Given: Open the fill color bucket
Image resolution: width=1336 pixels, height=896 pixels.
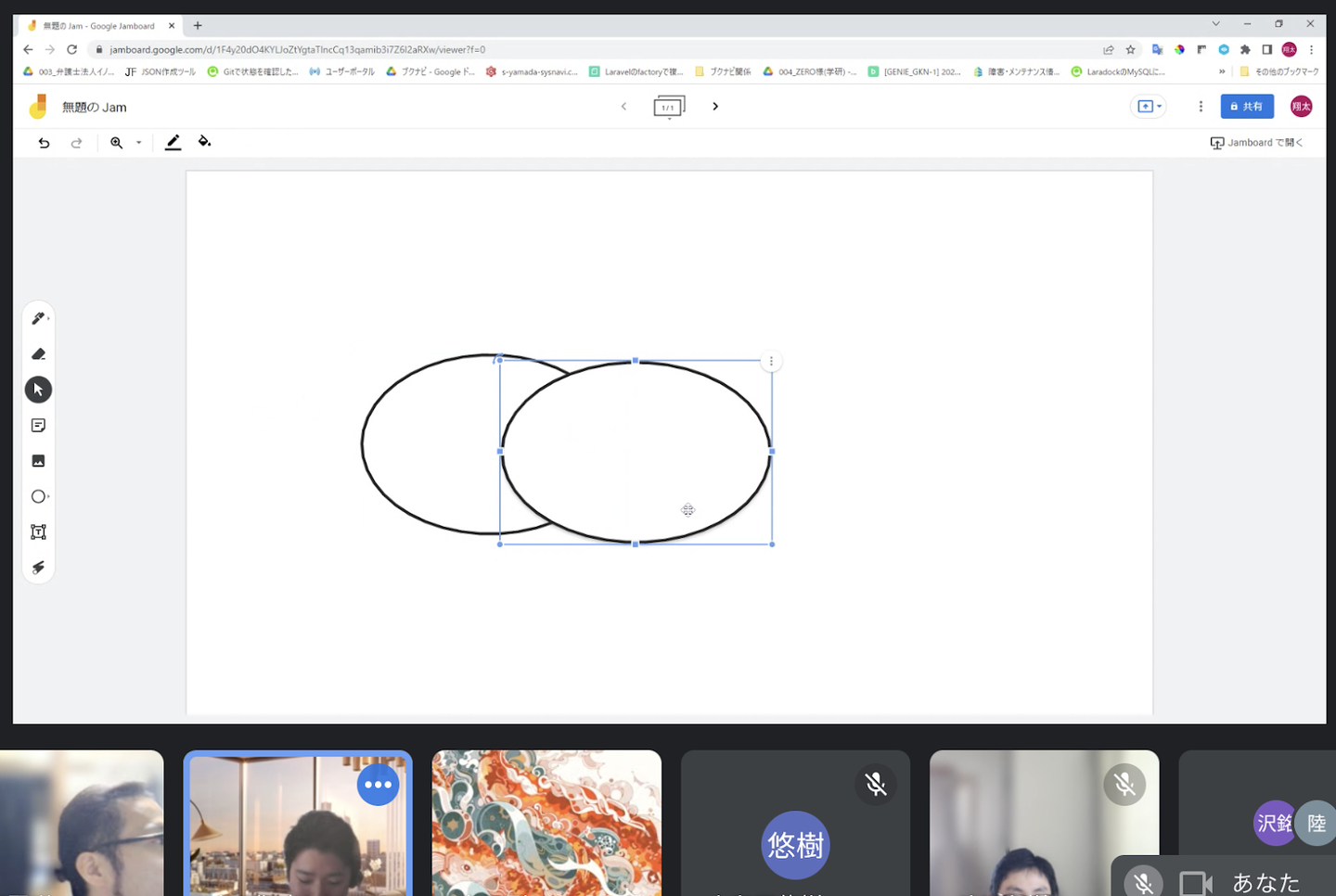Looking at the screenshot, I should [x=205, y=142].
